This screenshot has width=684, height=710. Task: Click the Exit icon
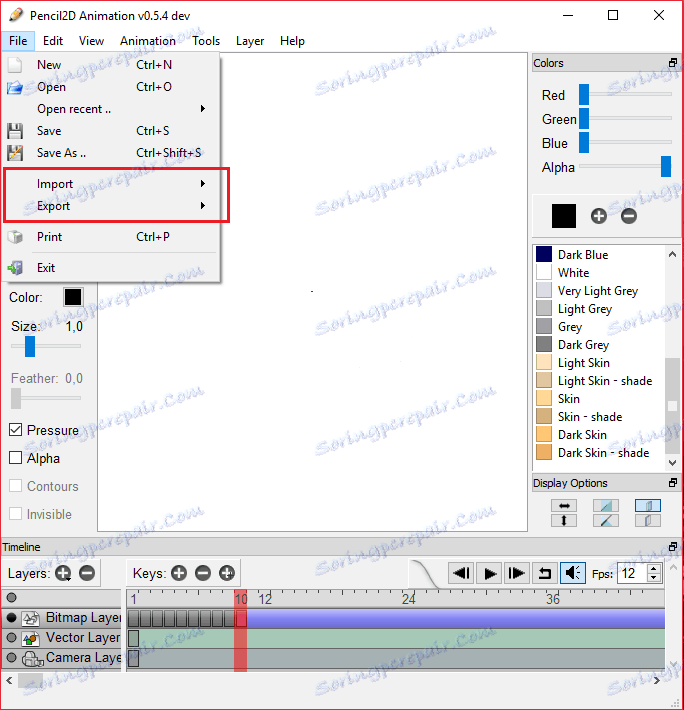click(x=15, y=268)
